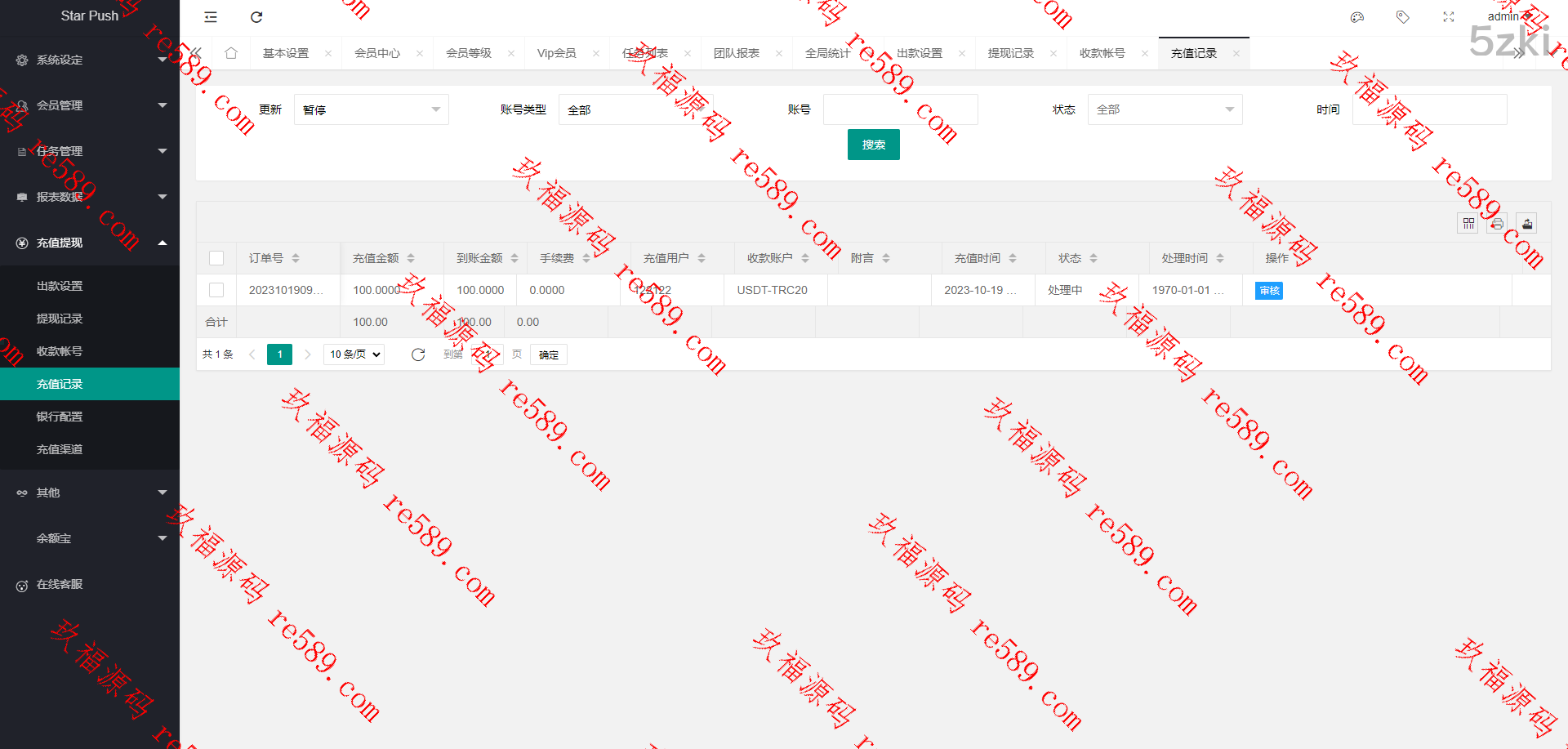Expand the 任务管理 sidebar menu
Image resolution: width=1568 pixels, height=749 pixels.
click(90, 151)
